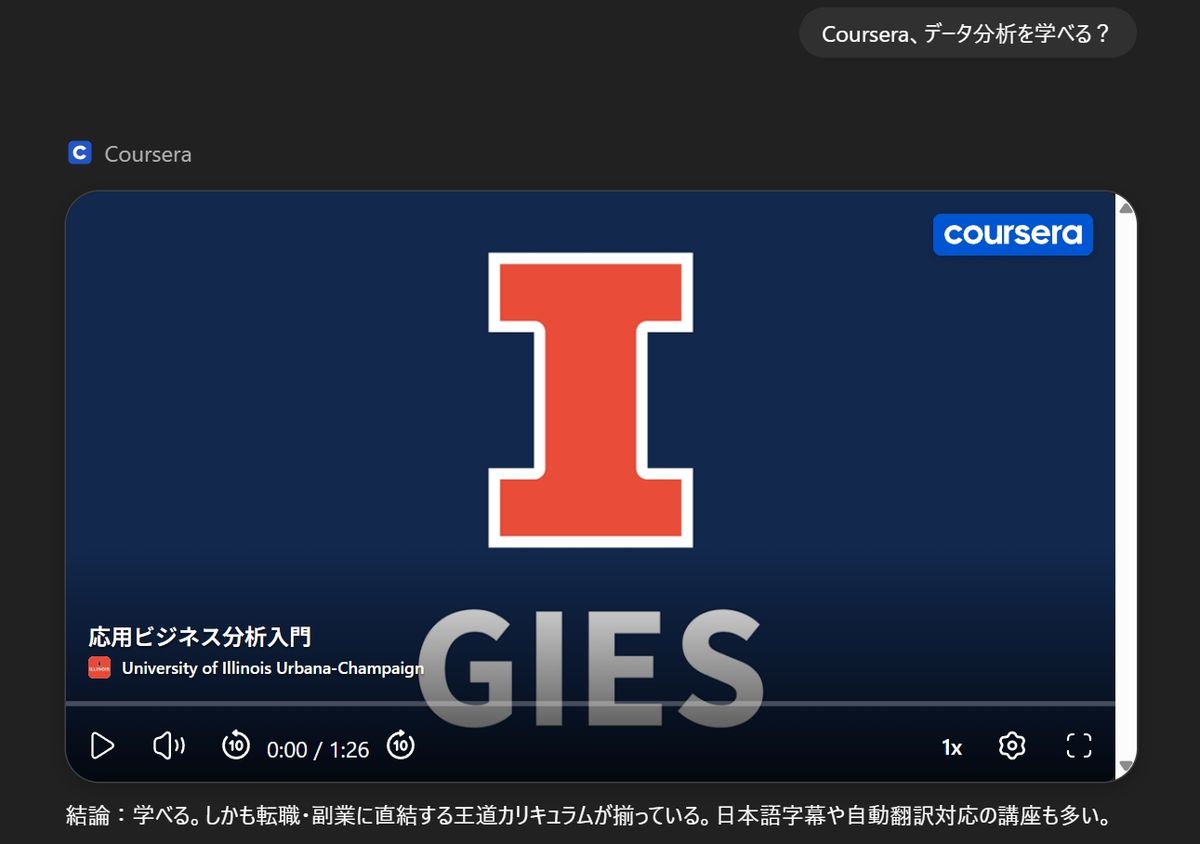Open the 1x playback speed selector
Screen dimensions: 1200x844
[x=952, y=746]
